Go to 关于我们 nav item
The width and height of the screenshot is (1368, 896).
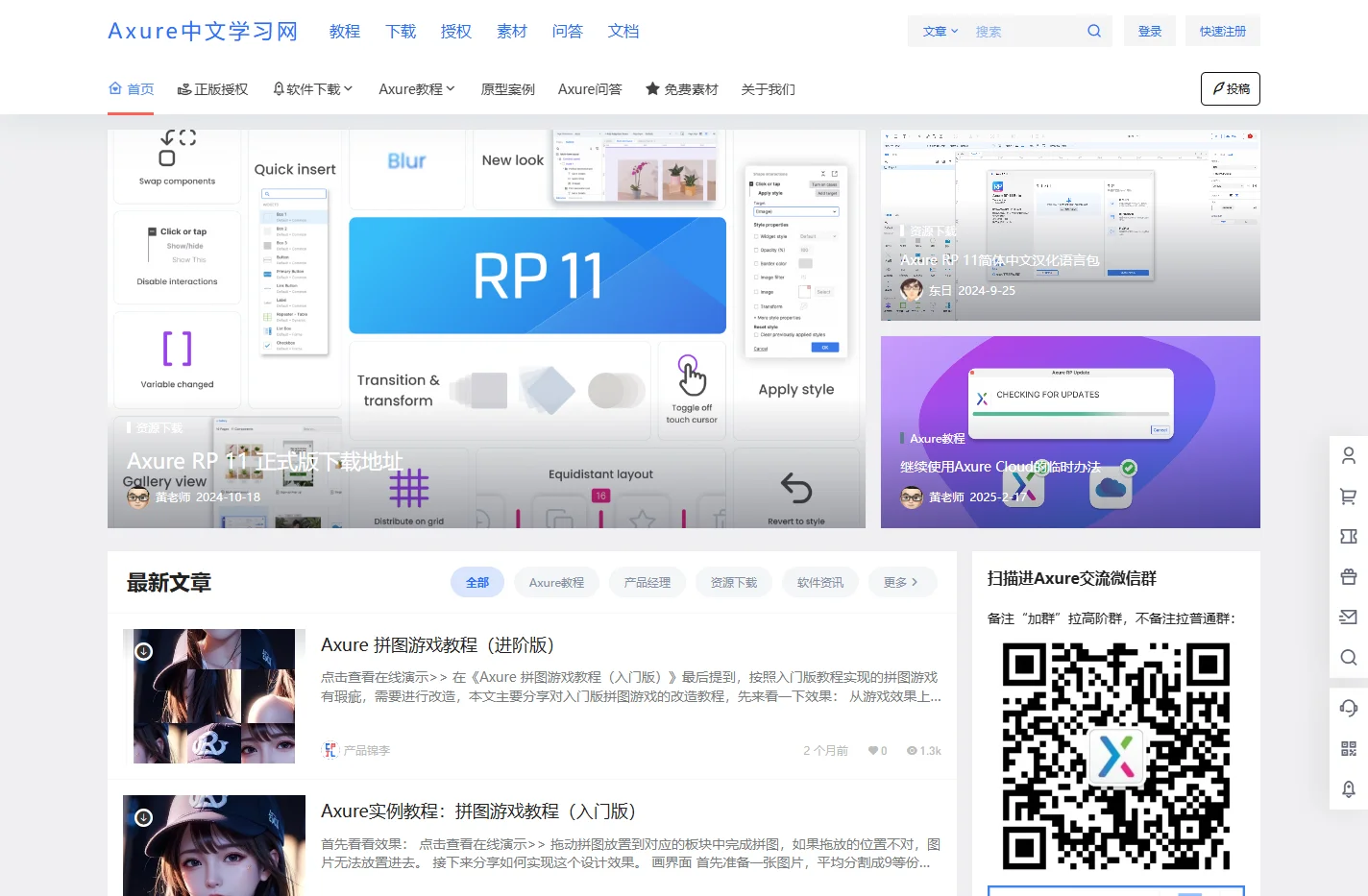click(x=768, y=88)
